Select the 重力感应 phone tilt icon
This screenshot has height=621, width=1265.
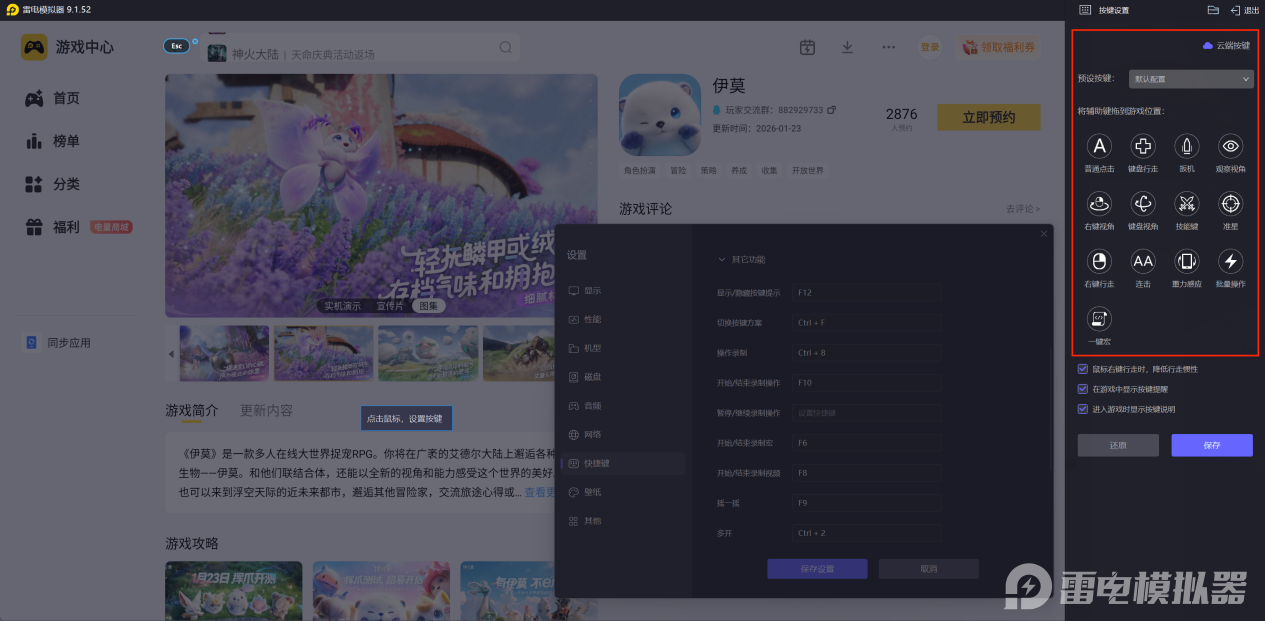pos(1186,261)
